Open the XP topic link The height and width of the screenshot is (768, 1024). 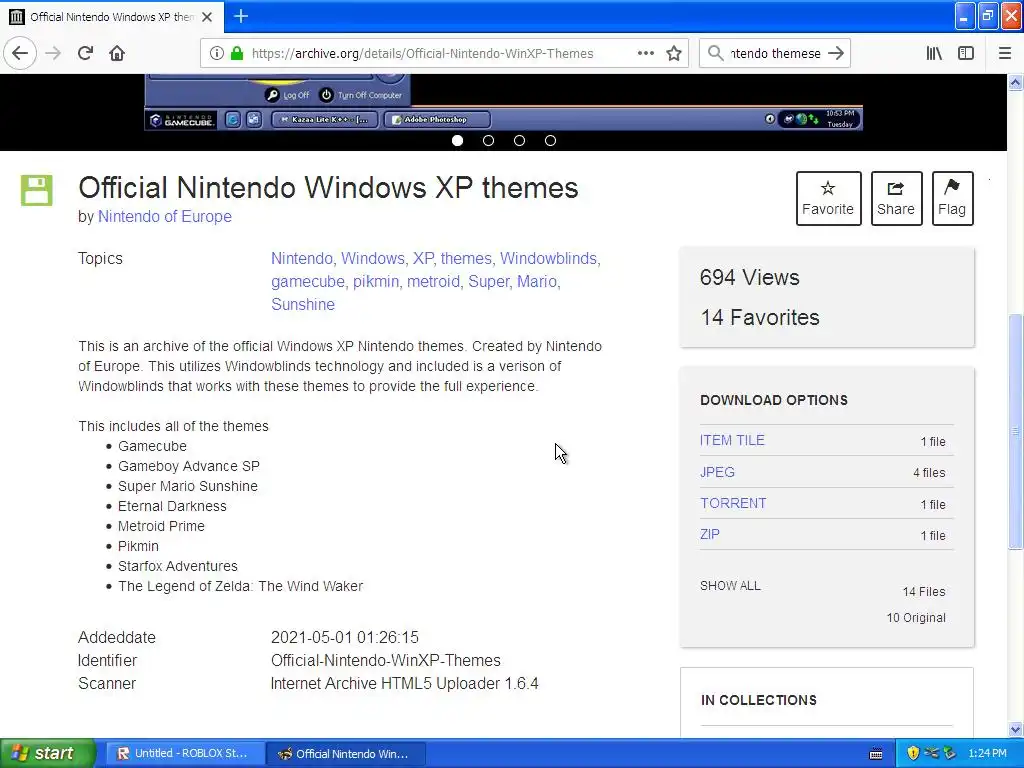pos(423,259)
